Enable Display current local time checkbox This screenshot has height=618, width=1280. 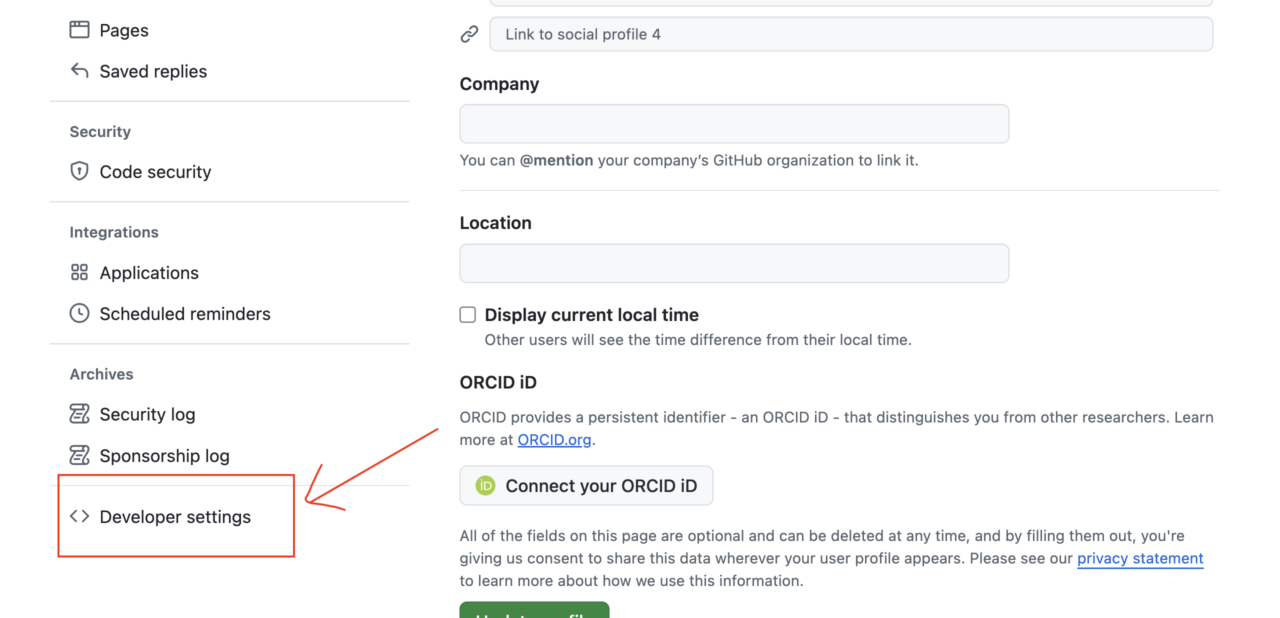467,315
